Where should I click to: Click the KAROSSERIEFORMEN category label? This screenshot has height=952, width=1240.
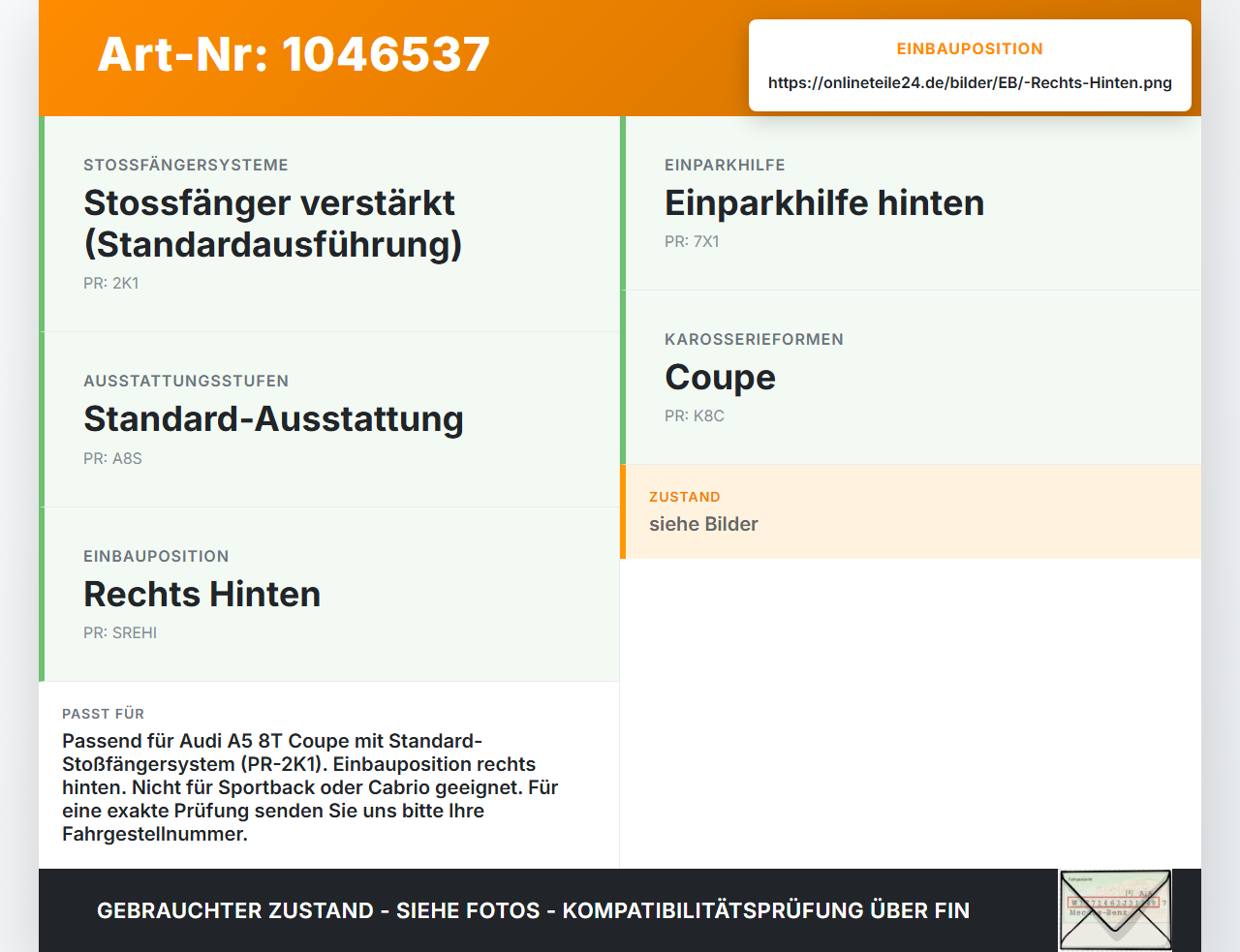coord(754,339)
